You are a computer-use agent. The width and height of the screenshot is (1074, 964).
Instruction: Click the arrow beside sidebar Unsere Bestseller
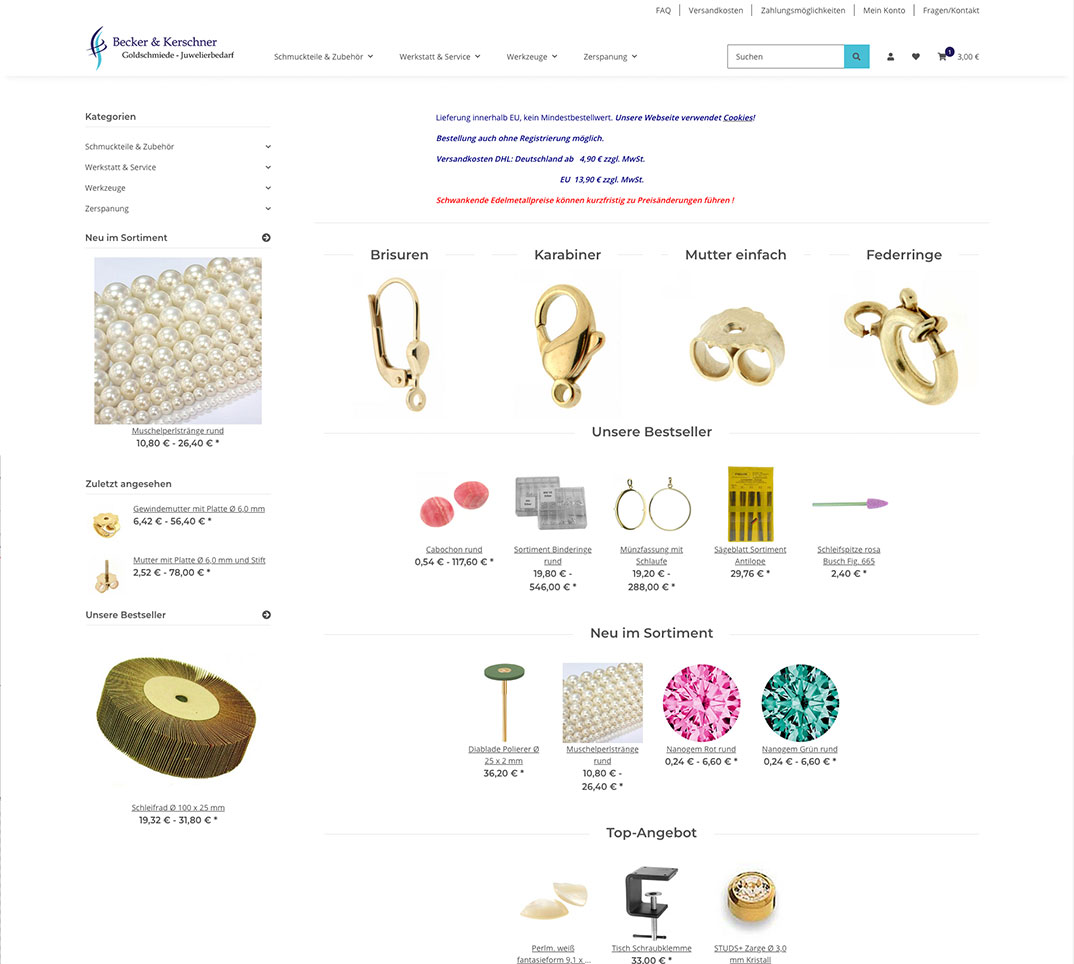(x=266, y=615)
